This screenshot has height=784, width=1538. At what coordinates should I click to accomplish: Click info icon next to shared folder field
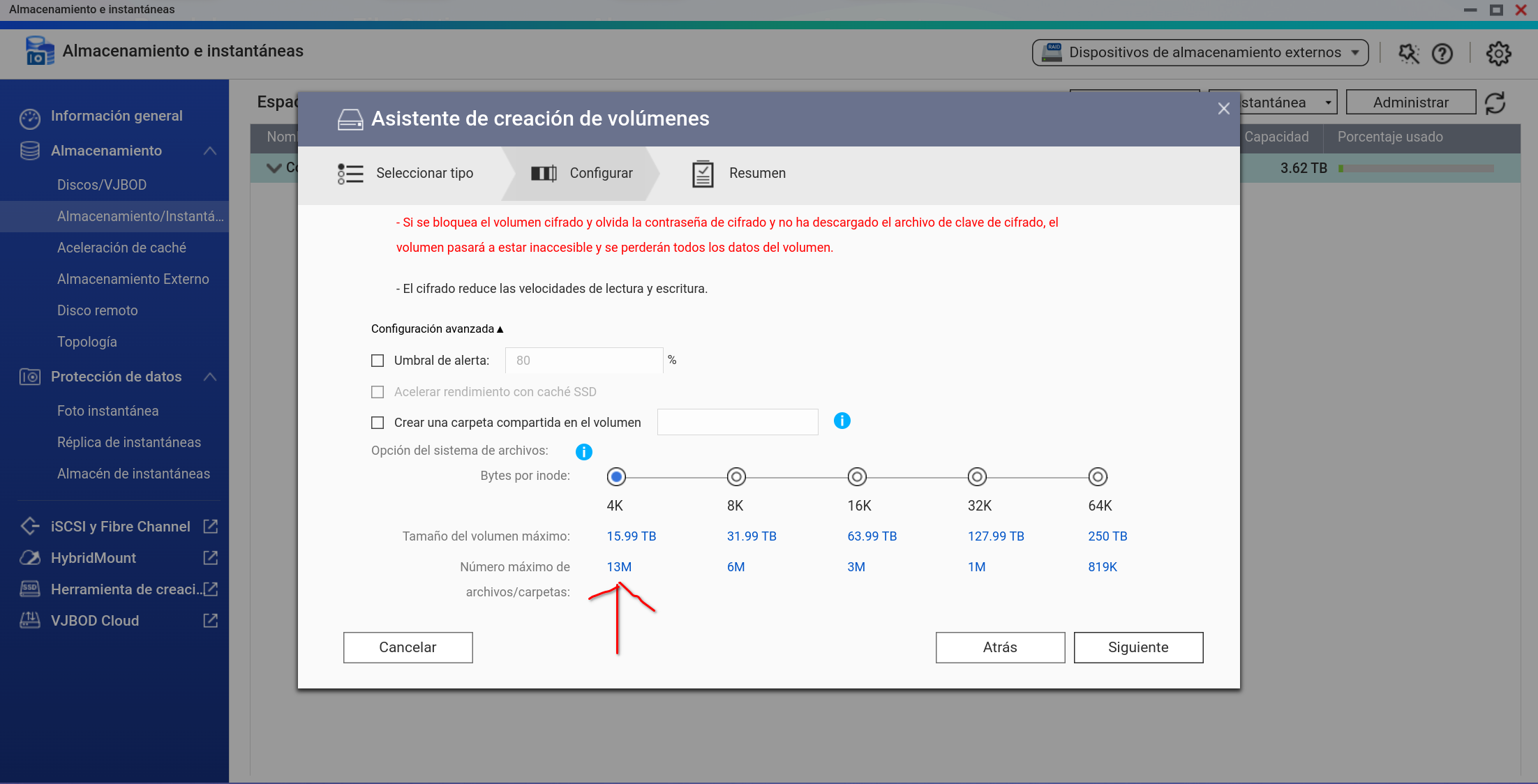(x=842, y=421)
